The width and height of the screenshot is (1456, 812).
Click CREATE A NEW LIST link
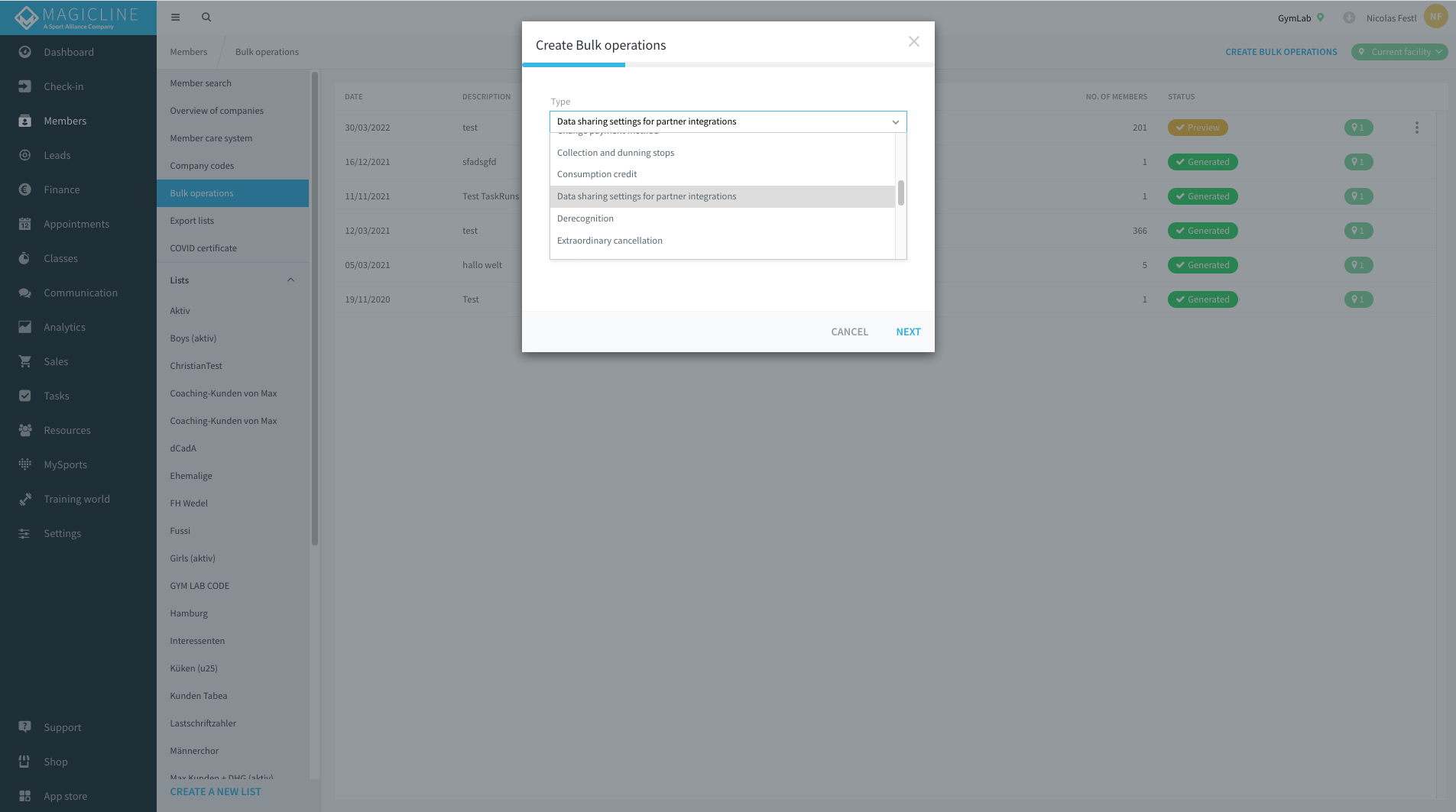[216, 791]
